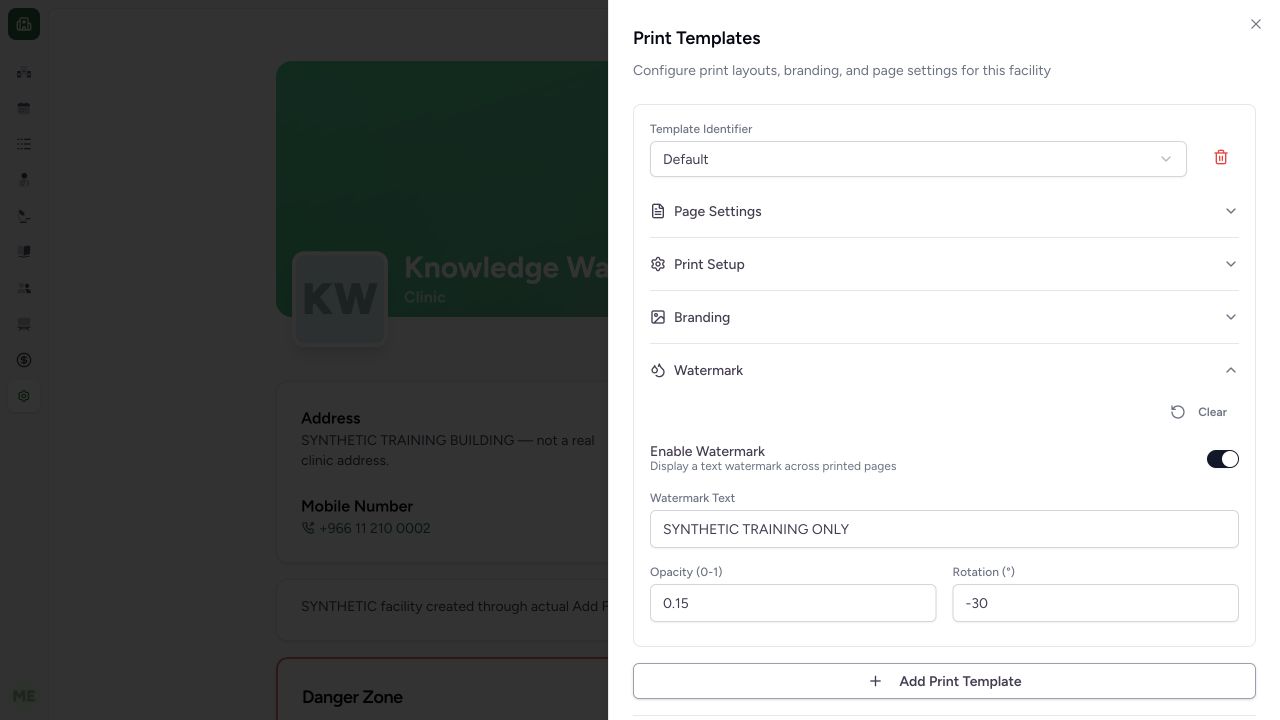Click the Watermark droplet icon

coord(658,370)
